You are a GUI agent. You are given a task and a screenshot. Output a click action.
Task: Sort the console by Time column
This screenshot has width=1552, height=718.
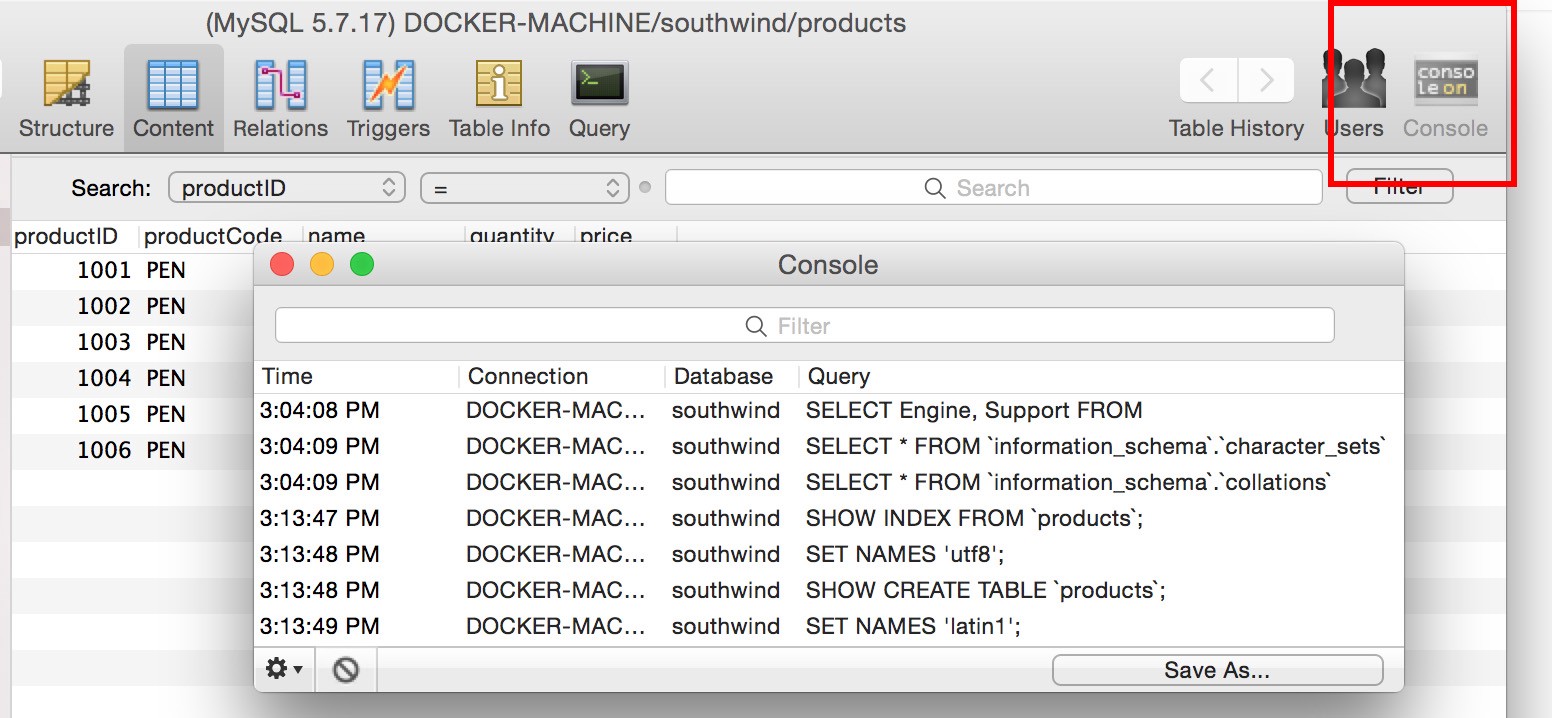click(x=356, y=376)
